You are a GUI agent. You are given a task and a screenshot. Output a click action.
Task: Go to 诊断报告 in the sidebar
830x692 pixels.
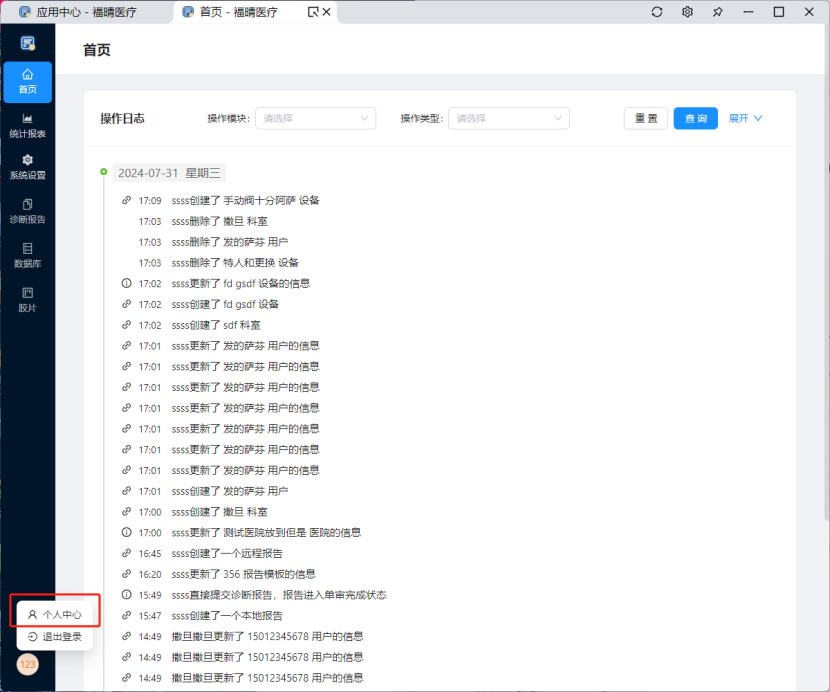[27, 210]
